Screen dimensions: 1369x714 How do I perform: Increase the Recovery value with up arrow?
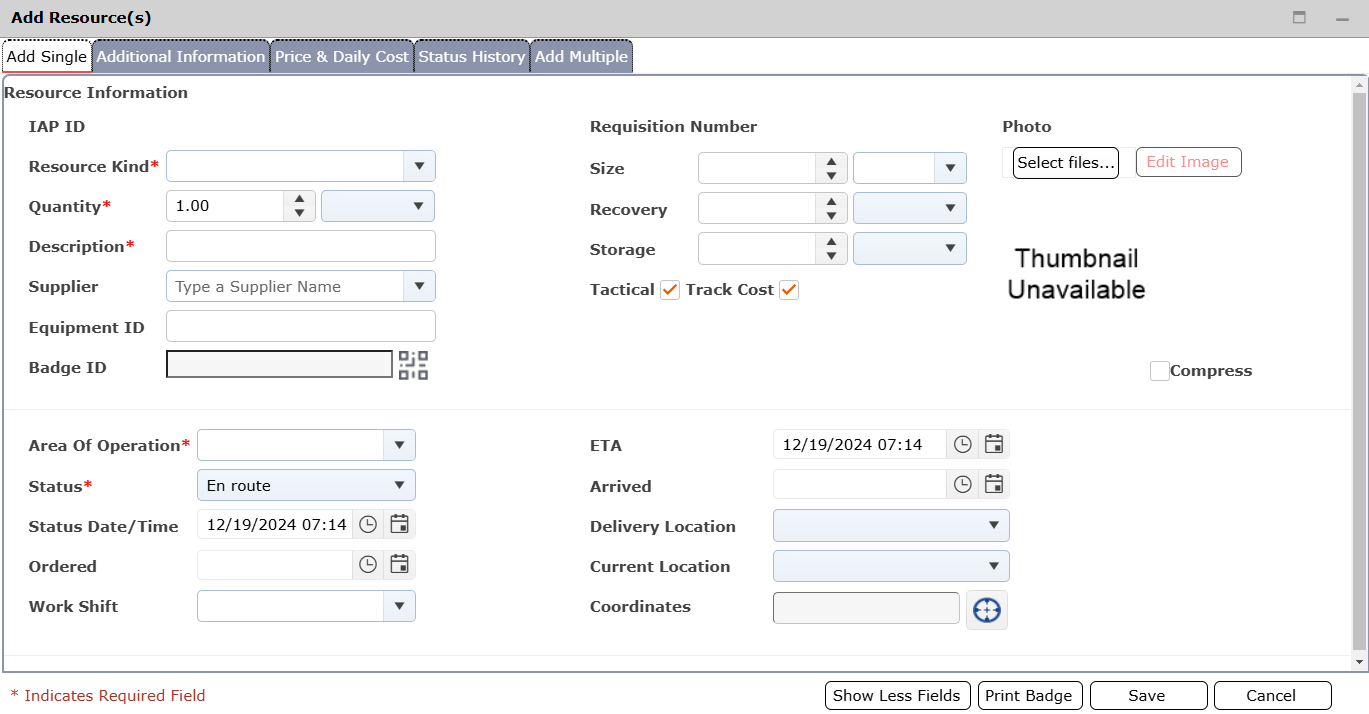pyautogui.click(x=831, y=201)
